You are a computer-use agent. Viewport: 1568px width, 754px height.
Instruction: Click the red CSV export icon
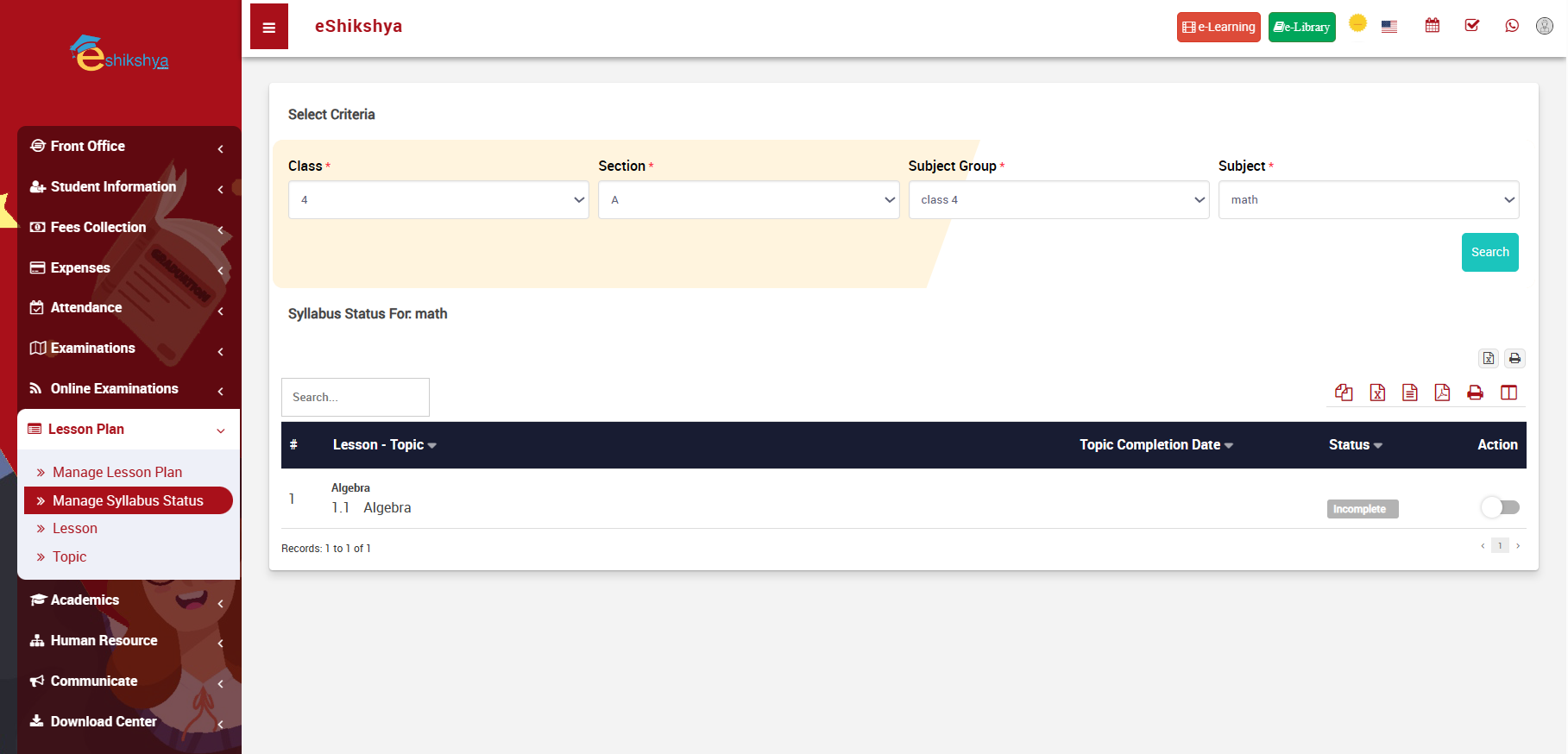click(1410, 393)
